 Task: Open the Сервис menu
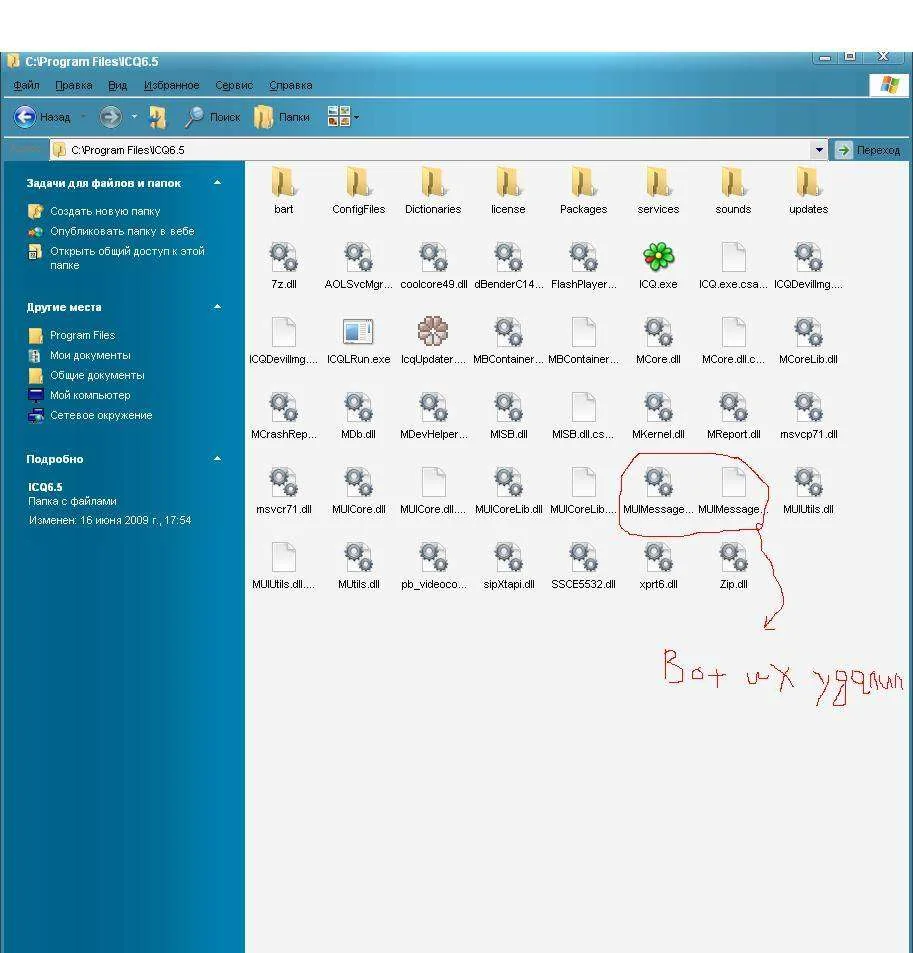234,85
